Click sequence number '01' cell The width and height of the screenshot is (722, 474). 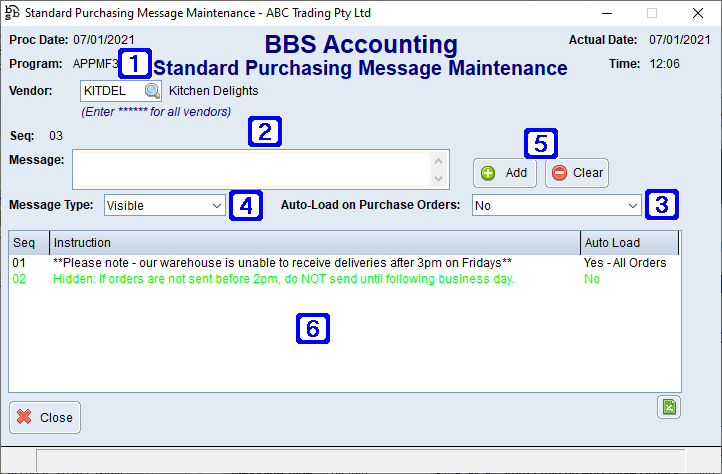click(19, 263)
